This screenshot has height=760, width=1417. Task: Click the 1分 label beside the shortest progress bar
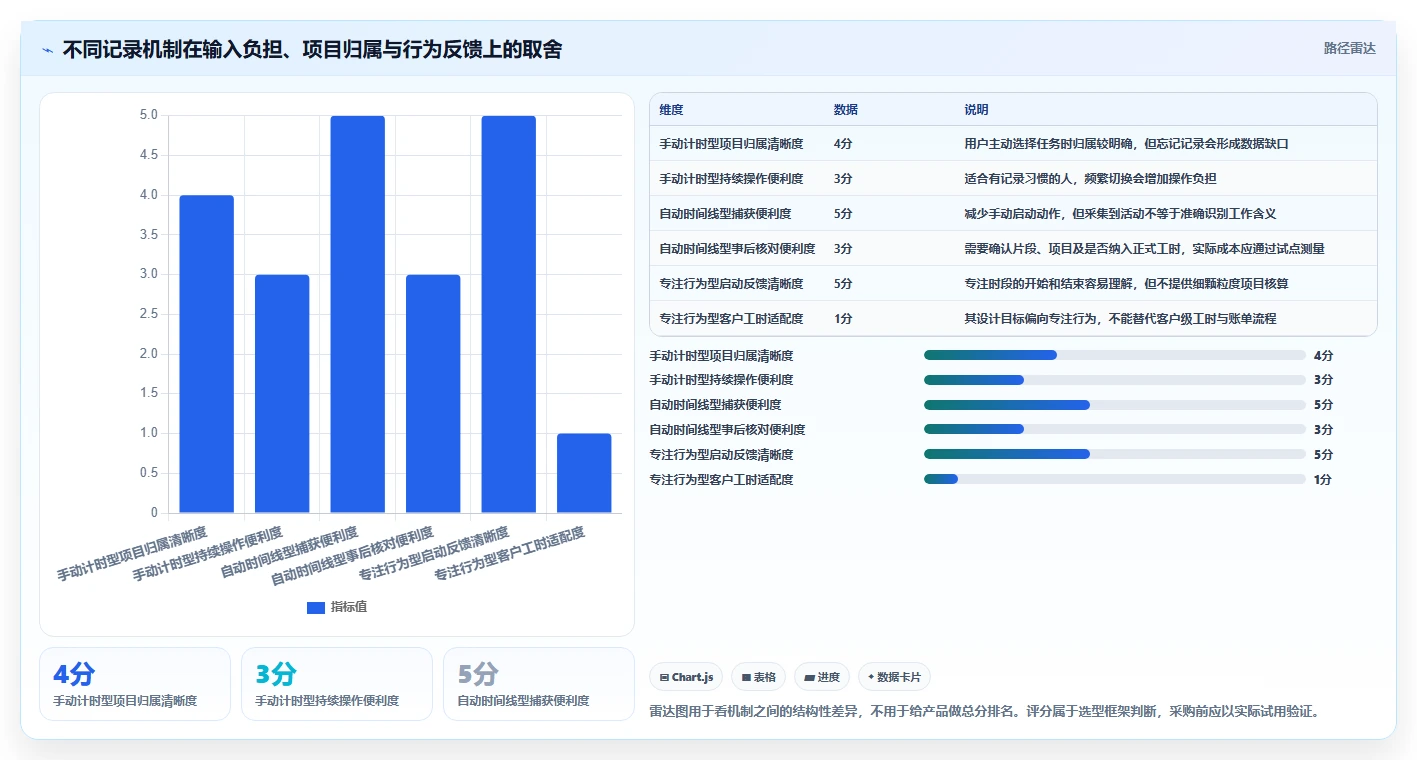point(1323,480)
